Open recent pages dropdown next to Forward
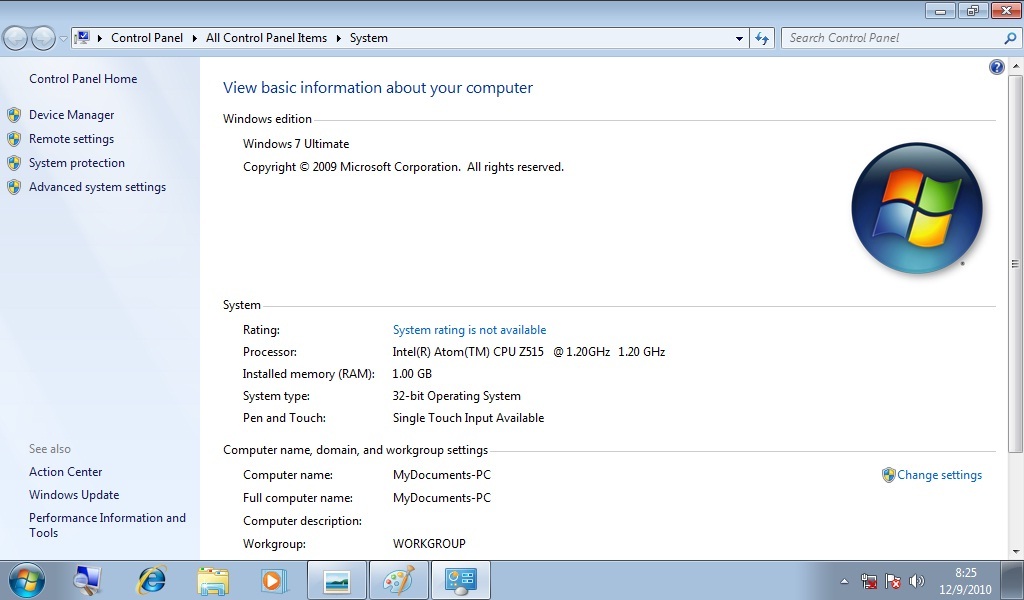The height and width of the screenshot is (600, 1024). pos(63,38)
